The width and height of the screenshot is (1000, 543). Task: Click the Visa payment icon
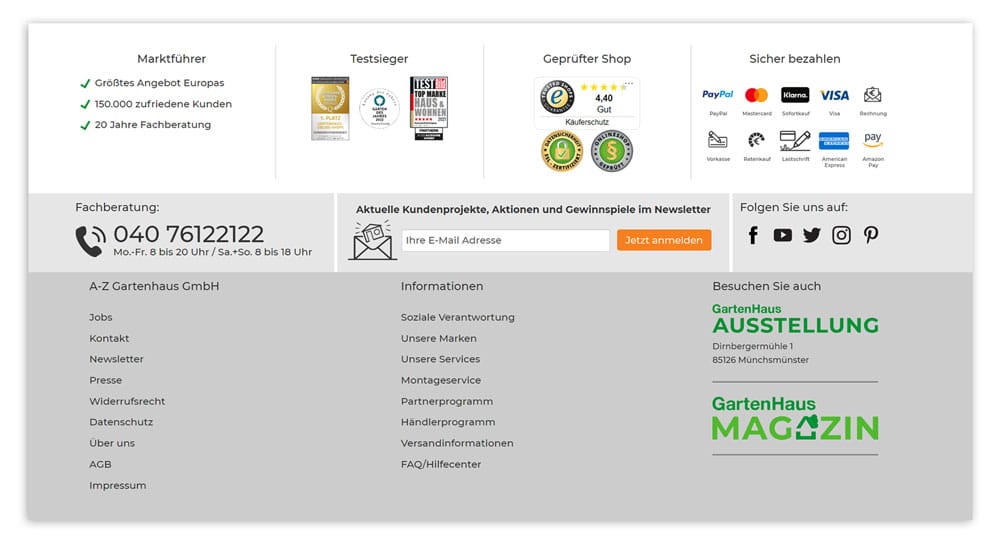(834, 95)
